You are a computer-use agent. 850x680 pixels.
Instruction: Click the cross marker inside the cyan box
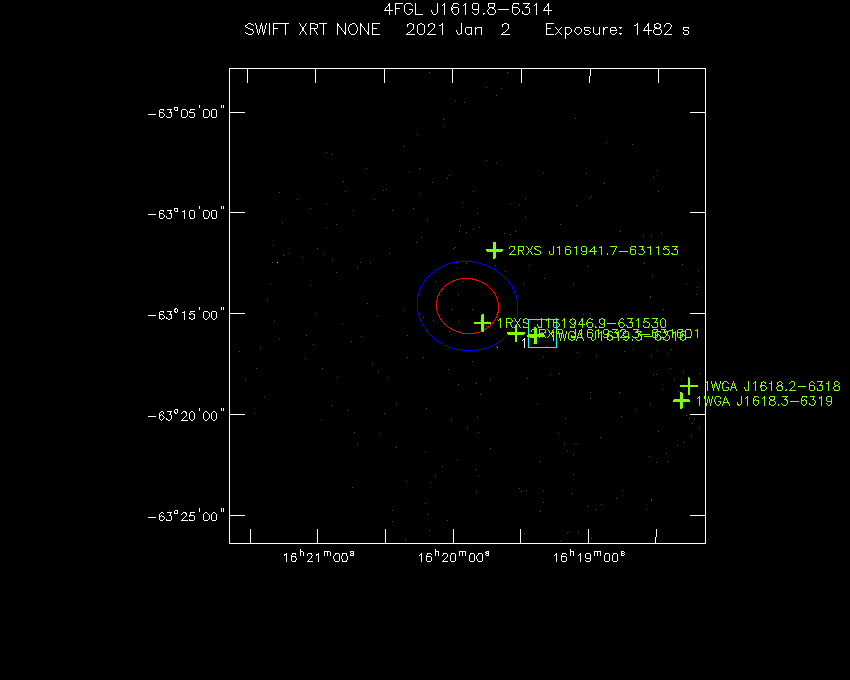coord(535,336)
